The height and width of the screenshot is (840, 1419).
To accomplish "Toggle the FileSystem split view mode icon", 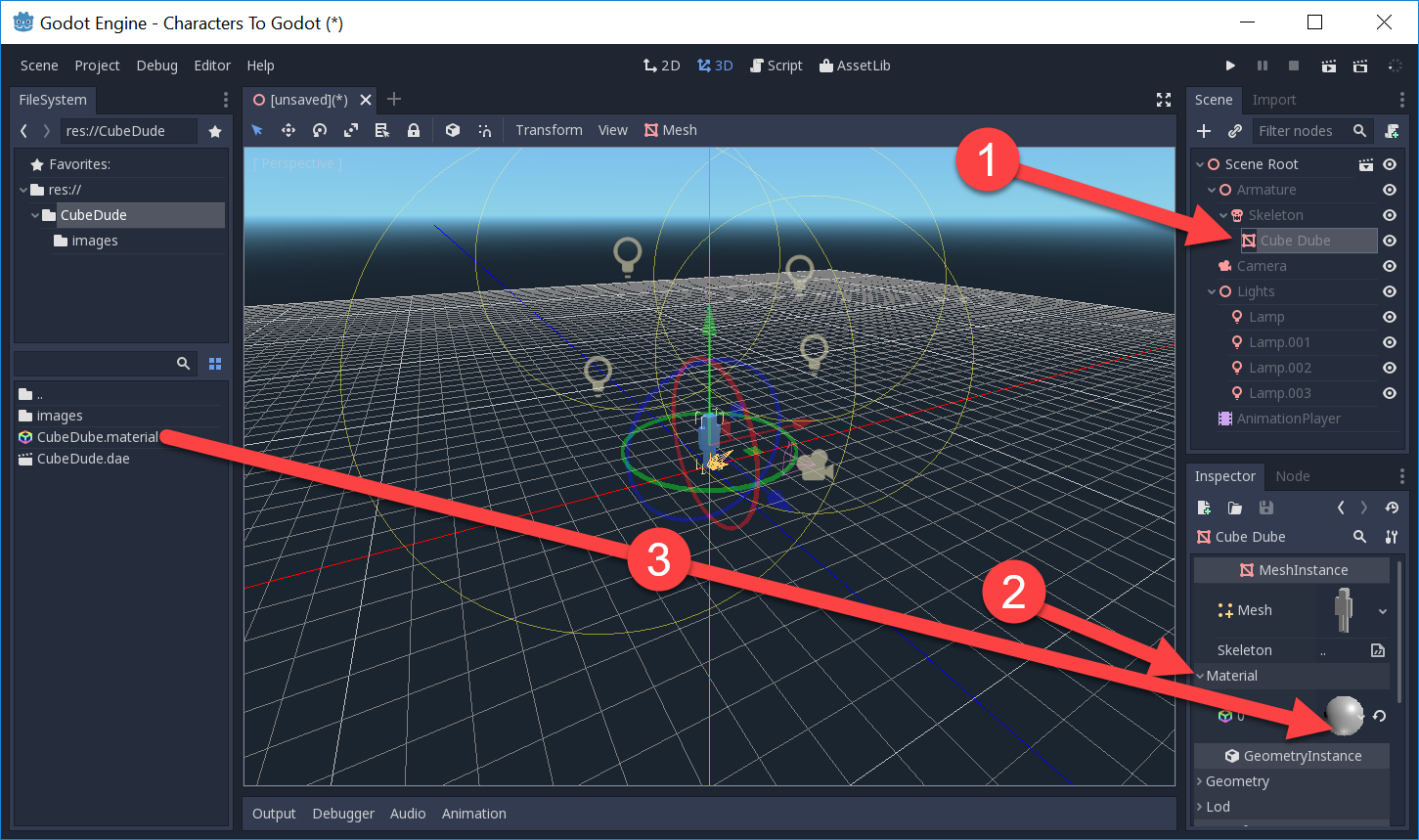I will pos(215,364).
